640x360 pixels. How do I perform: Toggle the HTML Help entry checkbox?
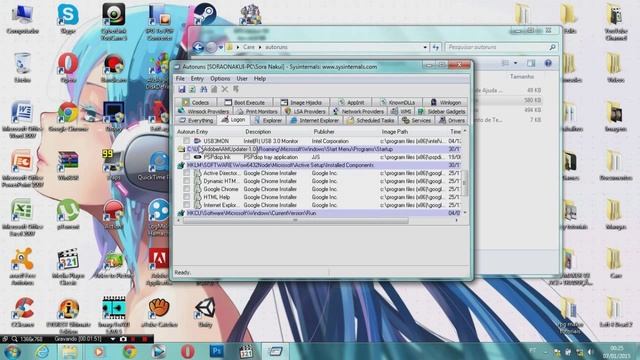(x=187, y=197)
